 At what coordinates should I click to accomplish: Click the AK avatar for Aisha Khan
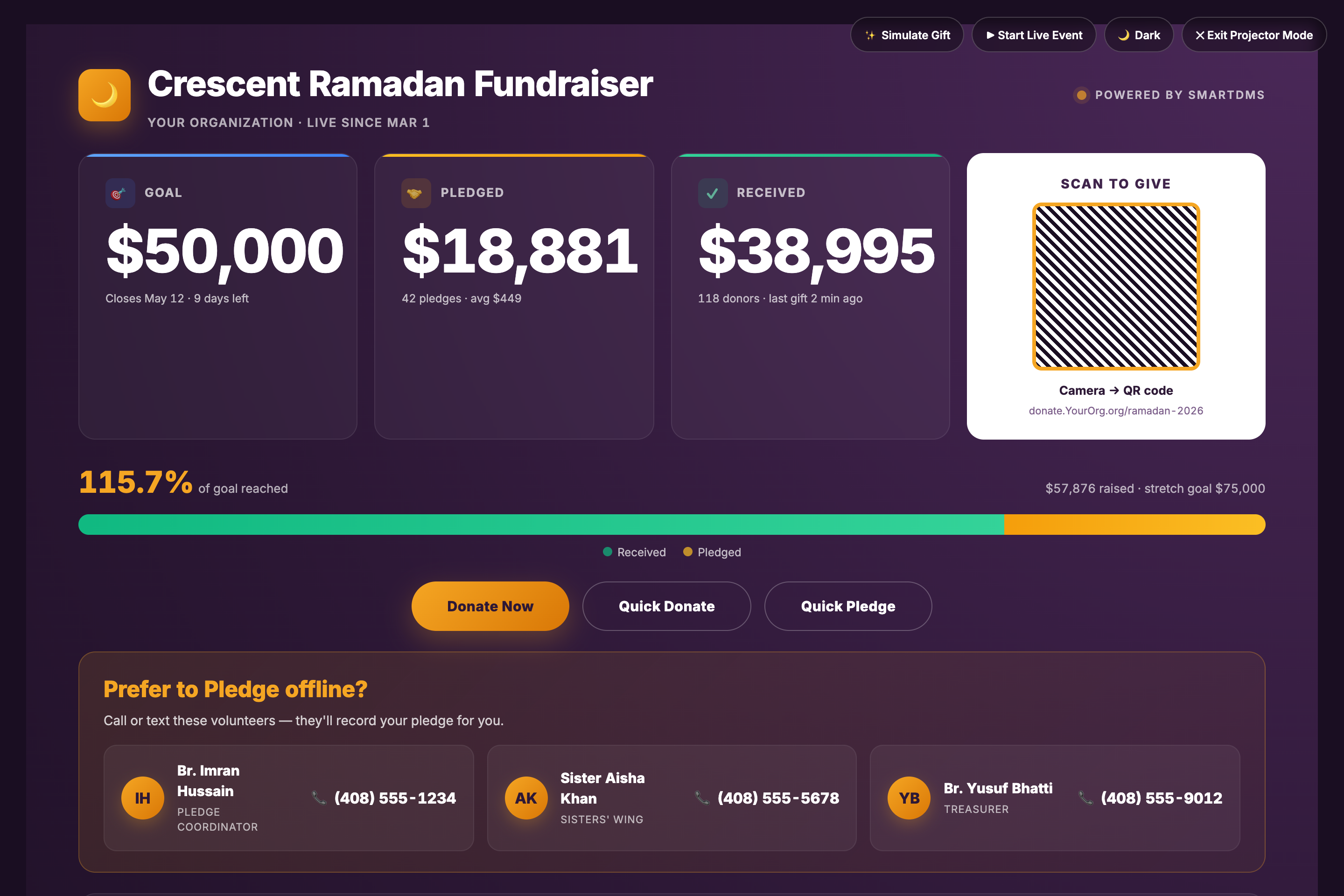pyautogui.click(x=526, y=798)
